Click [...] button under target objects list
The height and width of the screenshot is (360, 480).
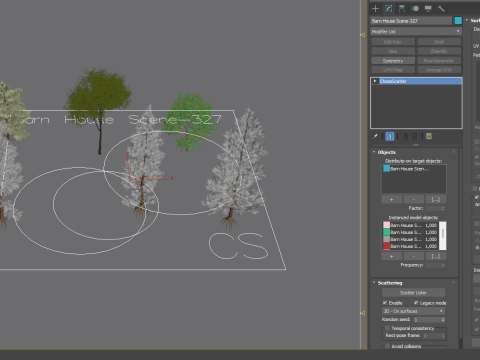pos(436,200)
